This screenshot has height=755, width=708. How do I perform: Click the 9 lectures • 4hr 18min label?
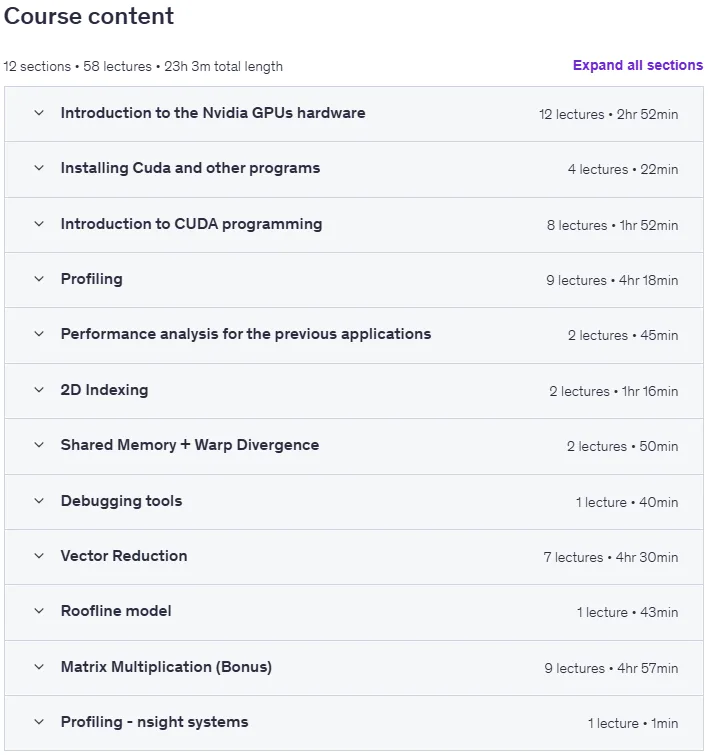coord(612,280)
